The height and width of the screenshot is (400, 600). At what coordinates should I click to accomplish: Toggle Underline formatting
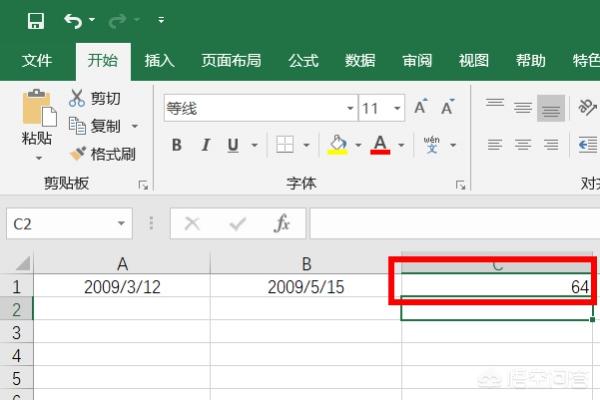click(x=233, y=145)
